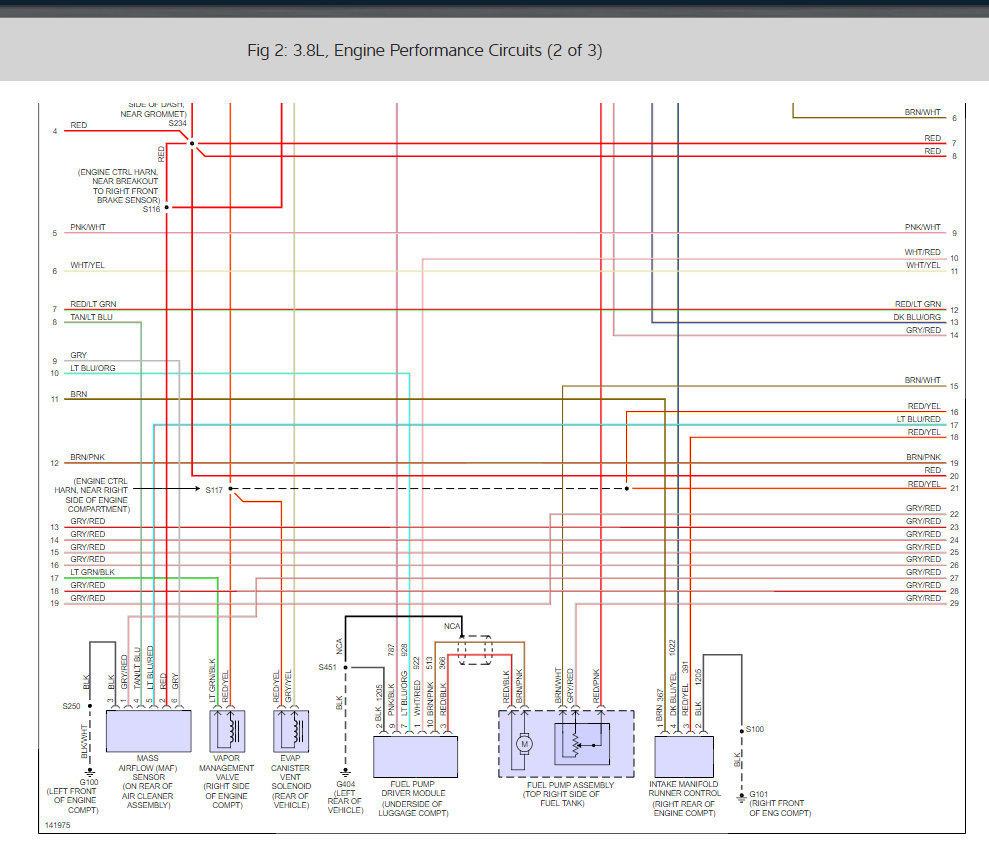Click the 'WHT/YEL' label at connector 11
The width and height of the screenshot is (989, 858).
[x=923, y=266]
